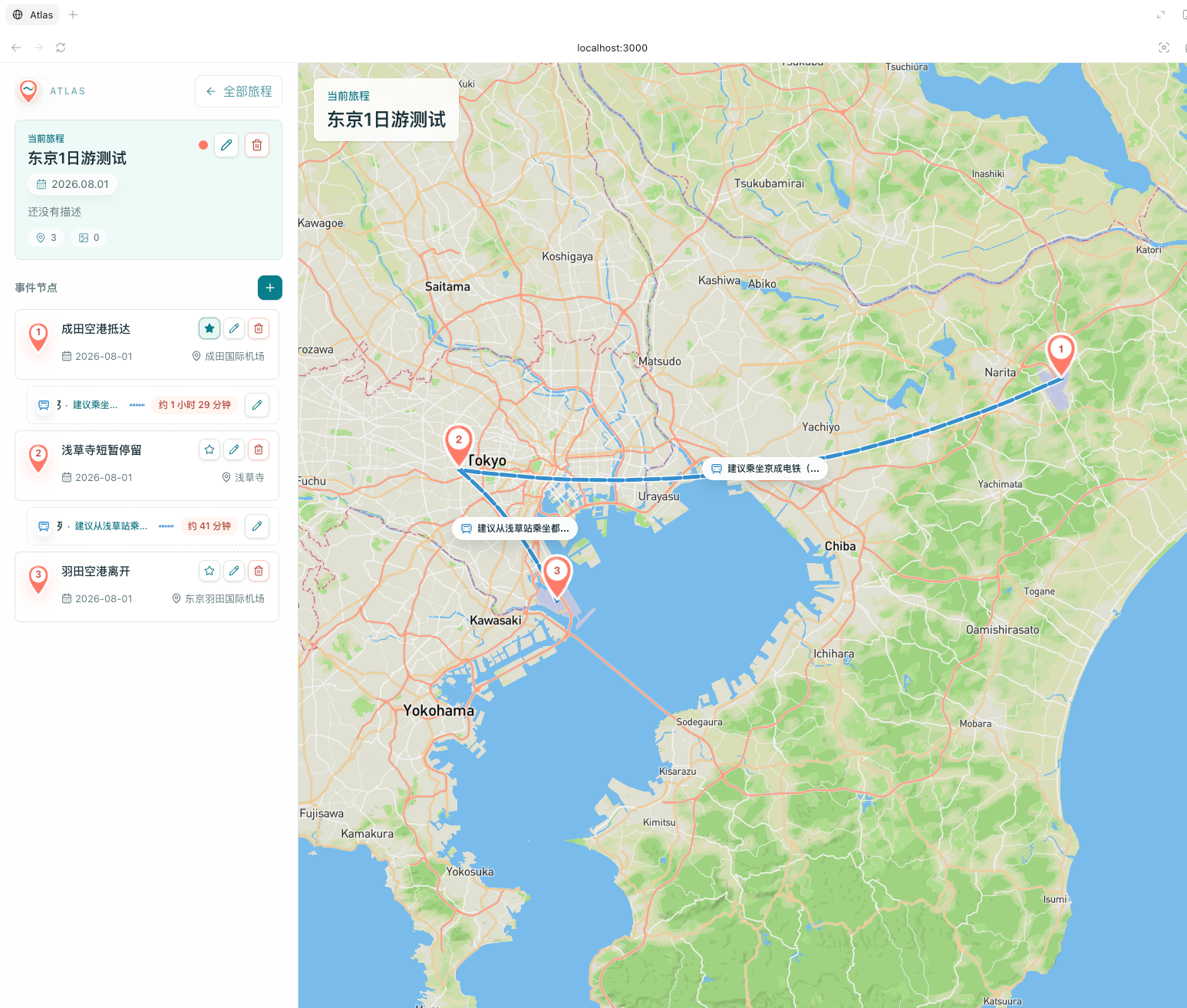Viewport: 1187px width, 1008px height.
Task: Edit the 东京1日游测试 trip
Action: [x=226, y=145]
